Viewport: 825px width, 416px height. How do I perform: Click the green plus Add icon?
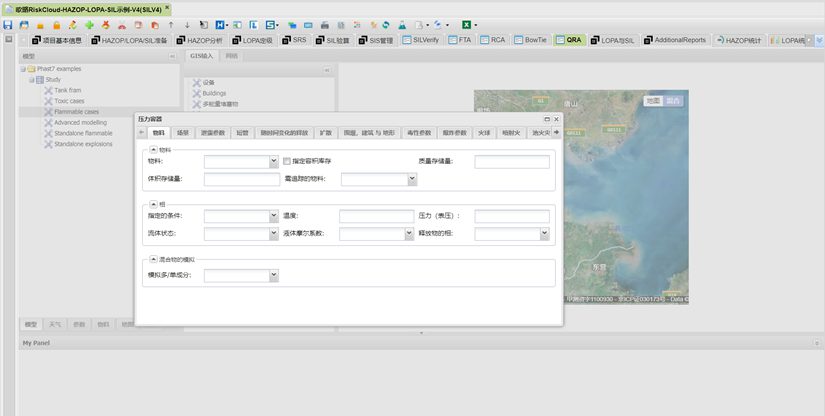(89, 24)
